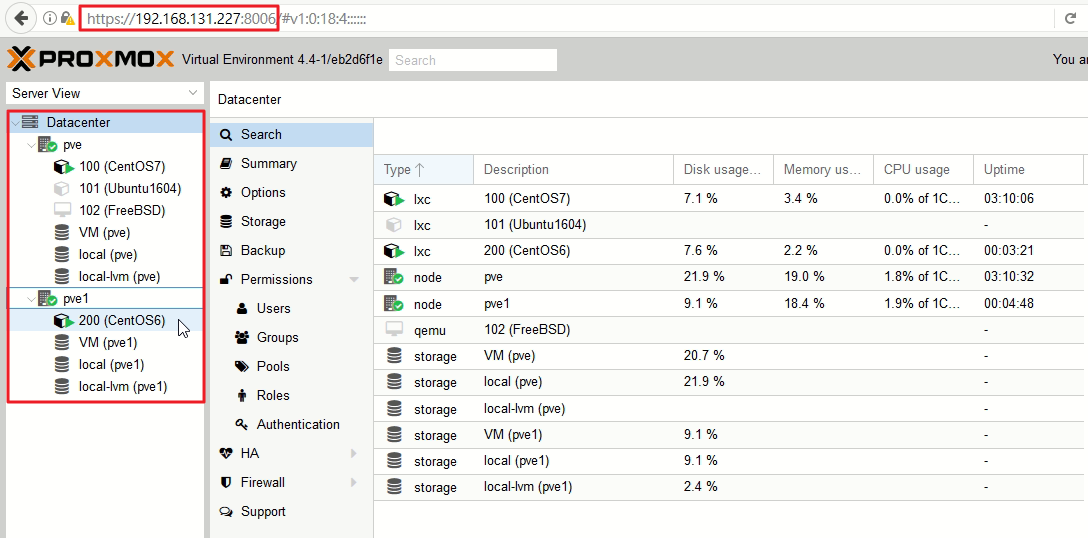Collapse the pve1 node expander arrow
The image size is (1088, 538).
(31, 299)
